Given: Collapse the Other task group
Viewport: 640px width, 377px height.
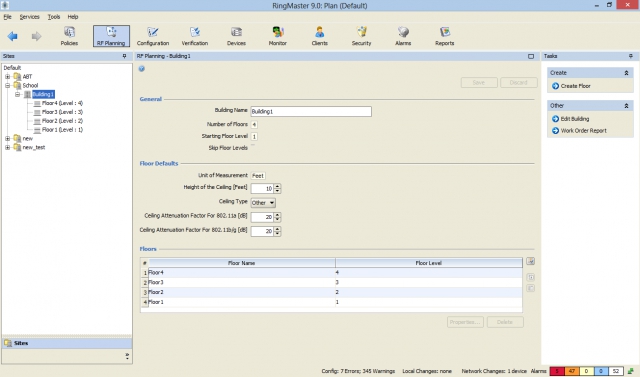Looking at the screenshot, I should 626,106.
